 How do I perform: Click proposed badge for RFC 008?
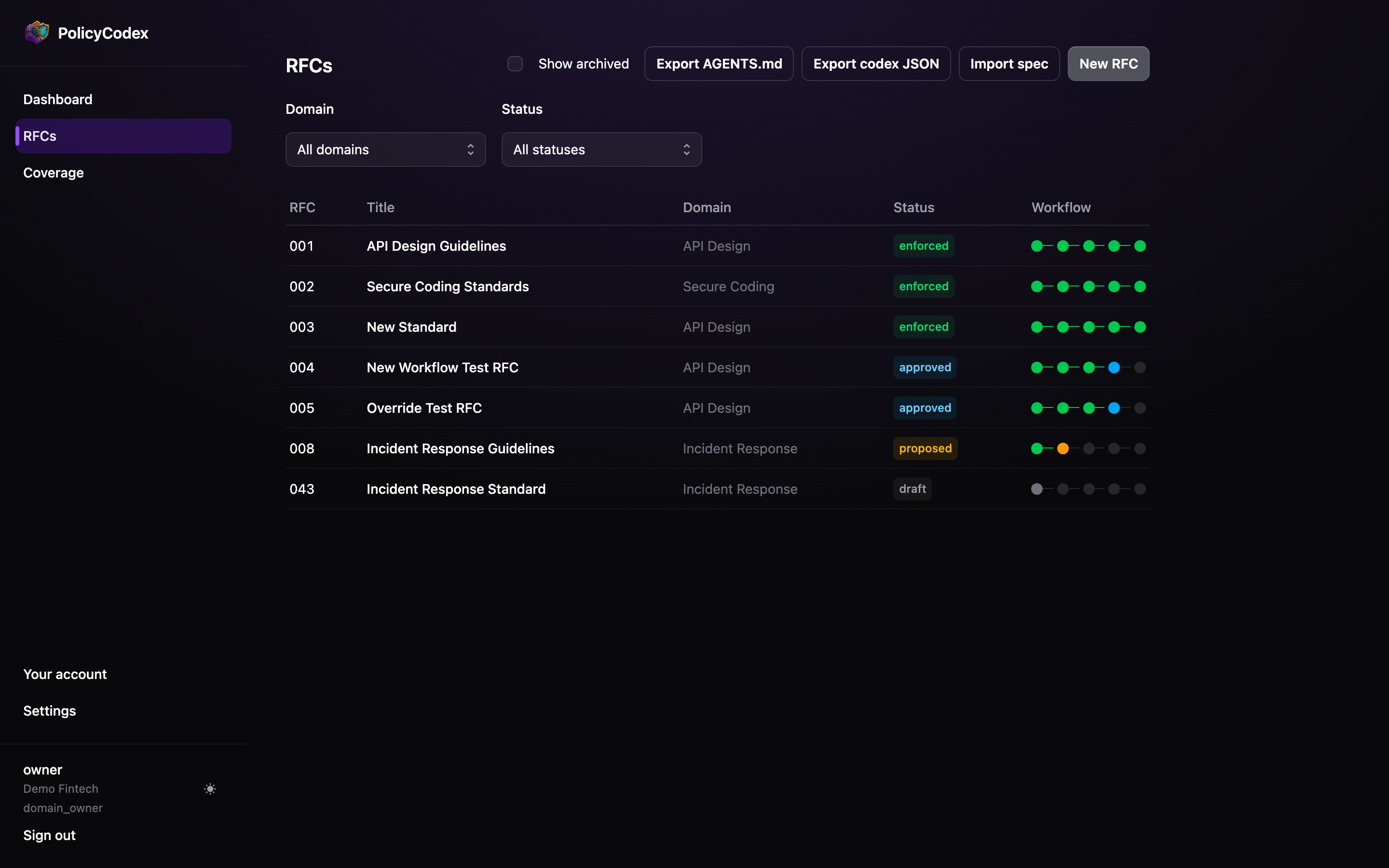[x=925, y=448]
